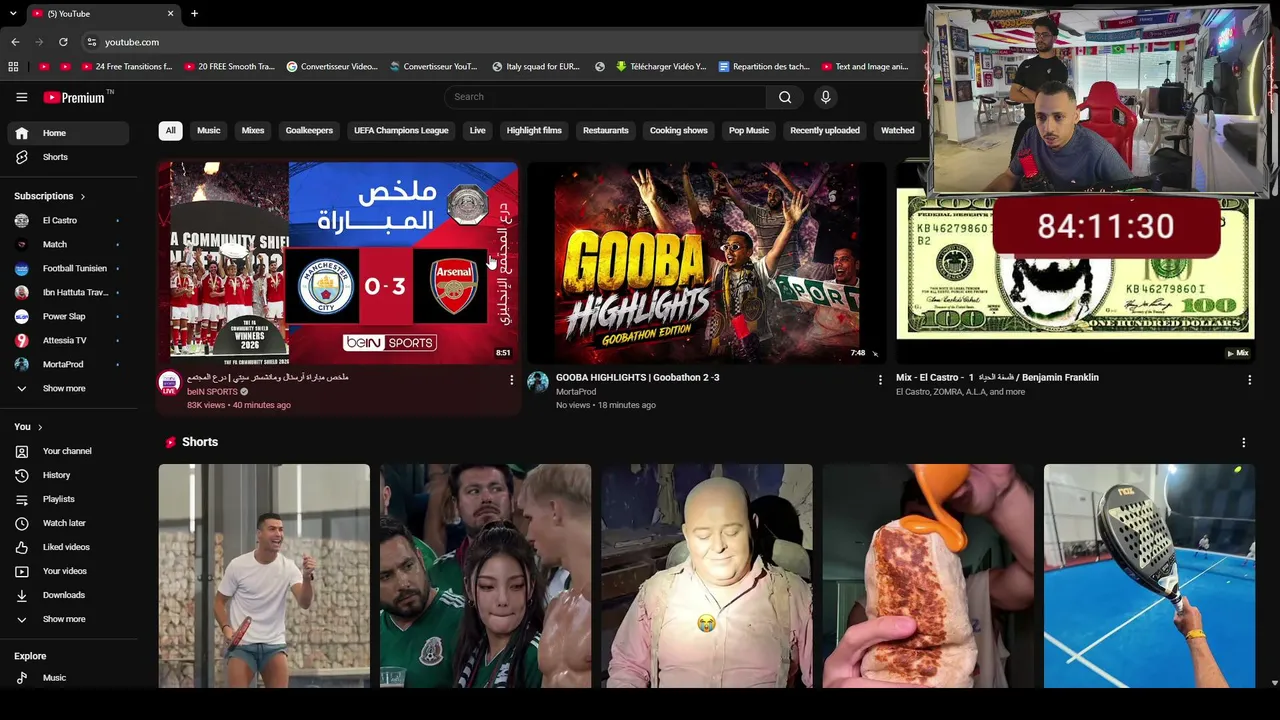
Task: Play the GOOBA HIGHLIGHTS video thumbnail
Action: pos(707,262)
